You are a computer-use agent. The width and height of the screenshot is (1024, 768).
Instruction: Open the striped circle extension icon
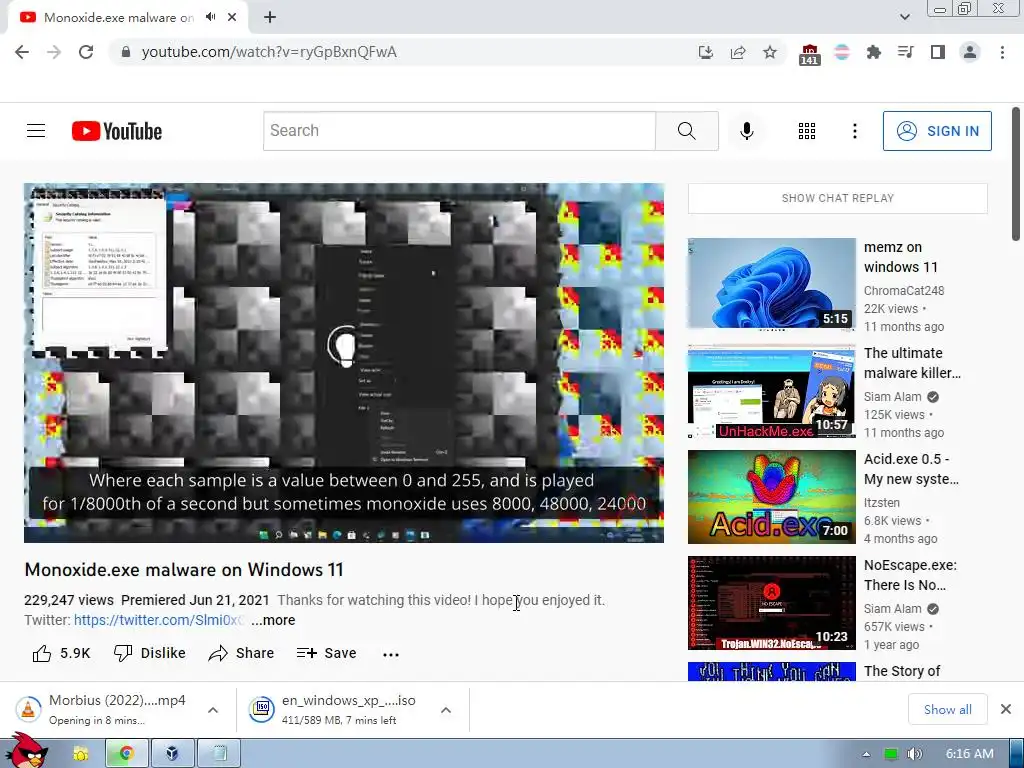[x=842, y=52]
